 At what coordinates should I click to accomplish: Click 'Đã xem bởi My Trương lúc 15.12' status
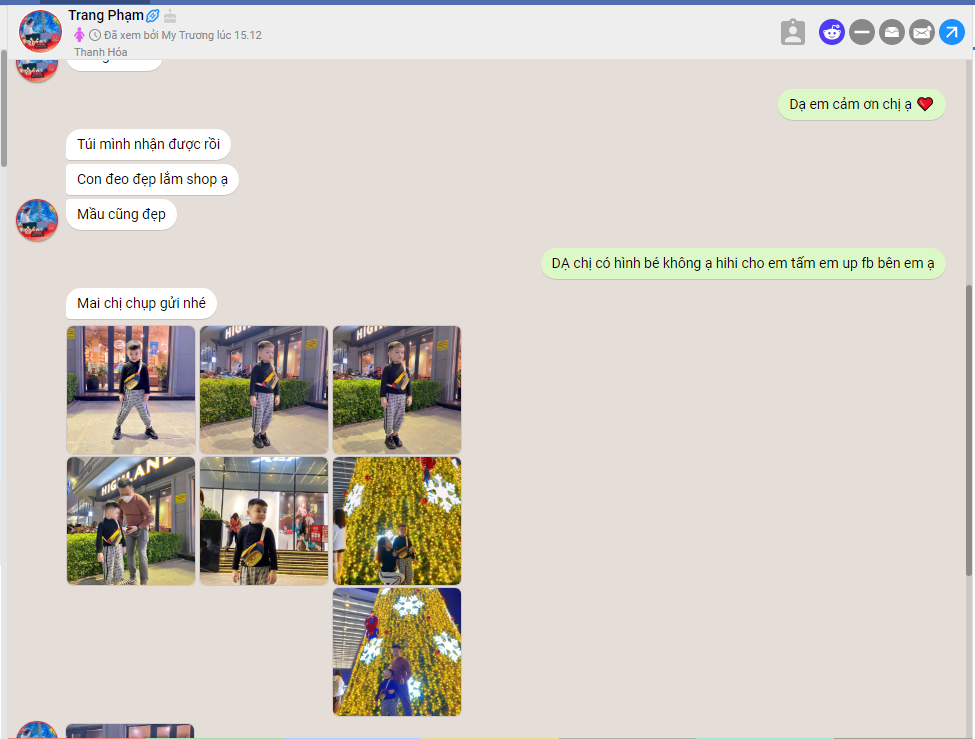pyautogui.click(x=183, y=35)
